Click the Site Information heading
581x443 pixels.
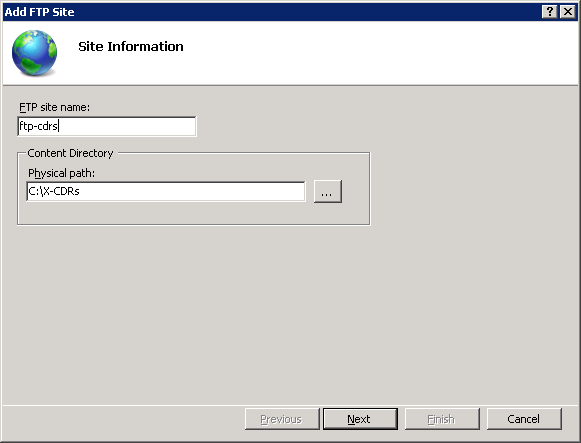coord(131,47)
